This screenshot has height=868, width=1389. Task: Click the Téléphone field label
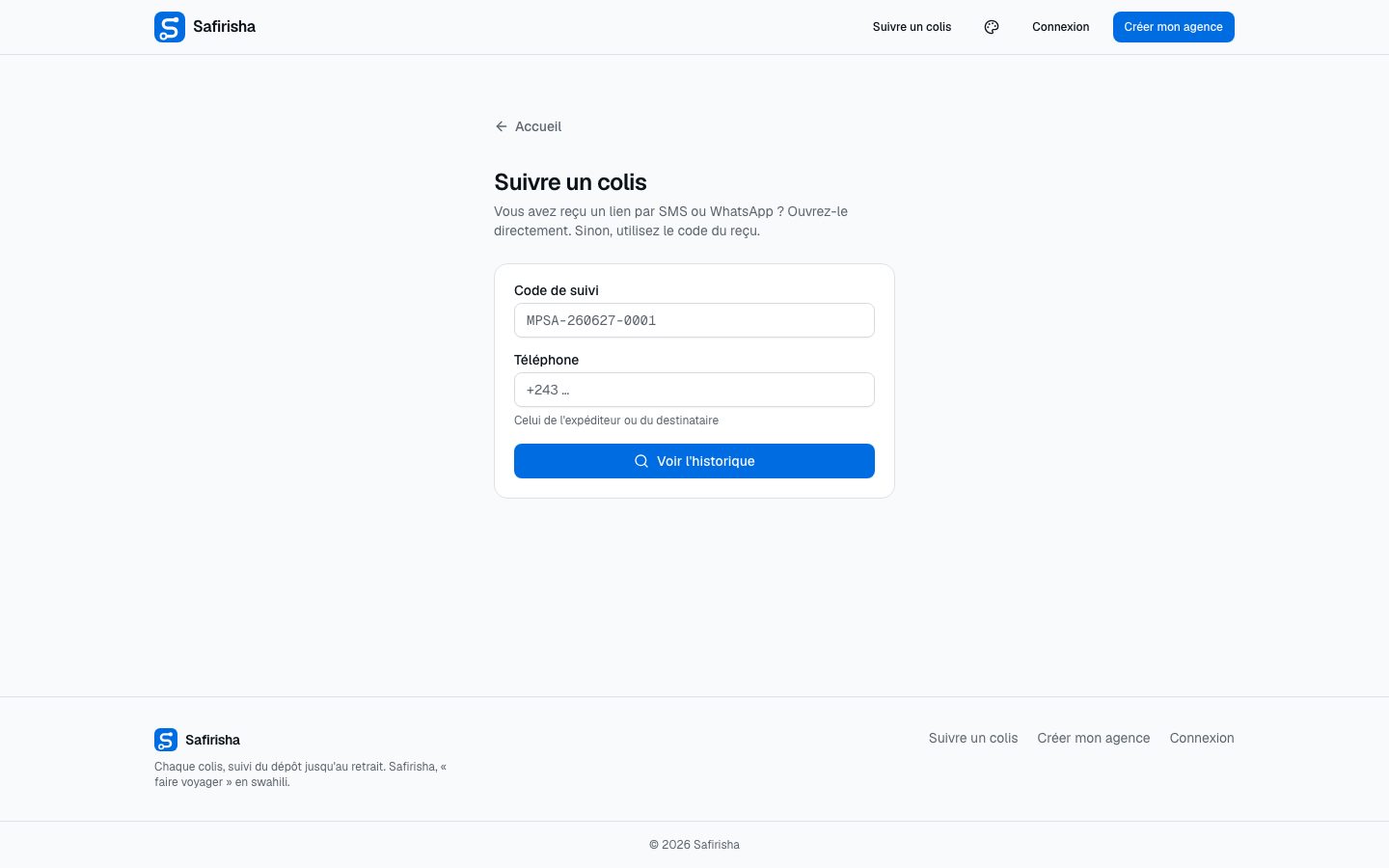[546, 360]
